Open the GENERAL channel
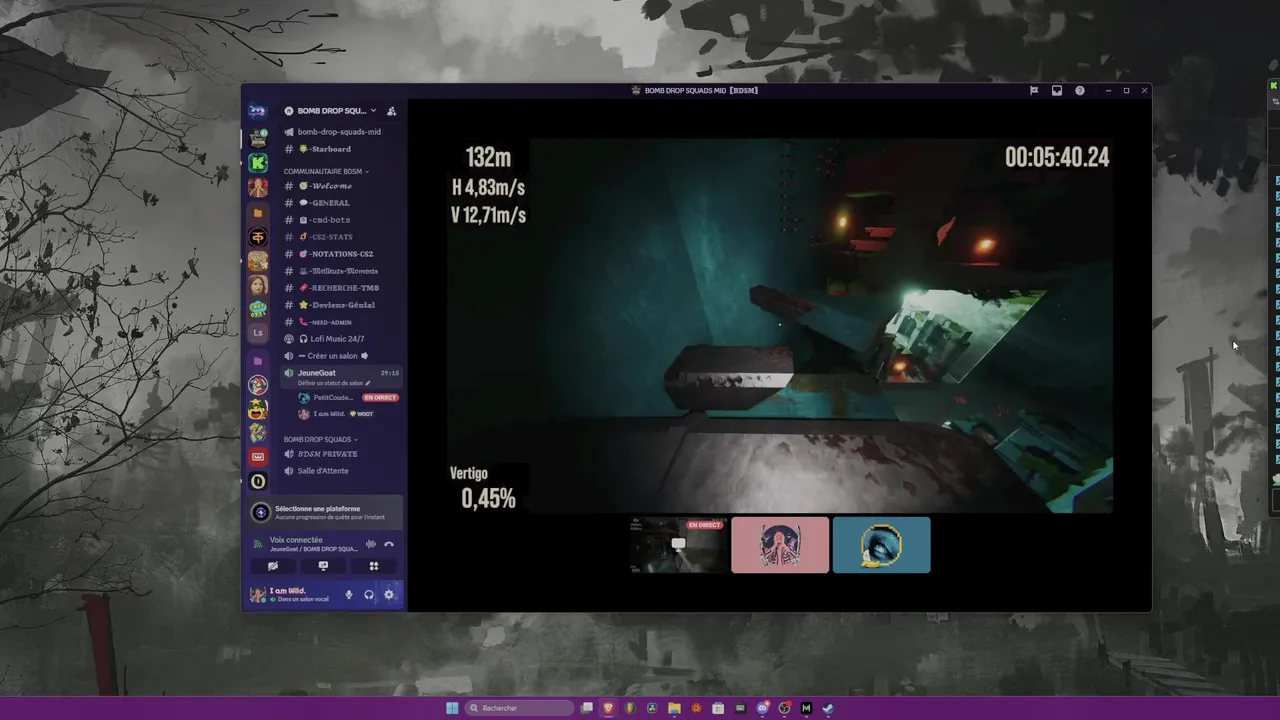 coord(339,203)
